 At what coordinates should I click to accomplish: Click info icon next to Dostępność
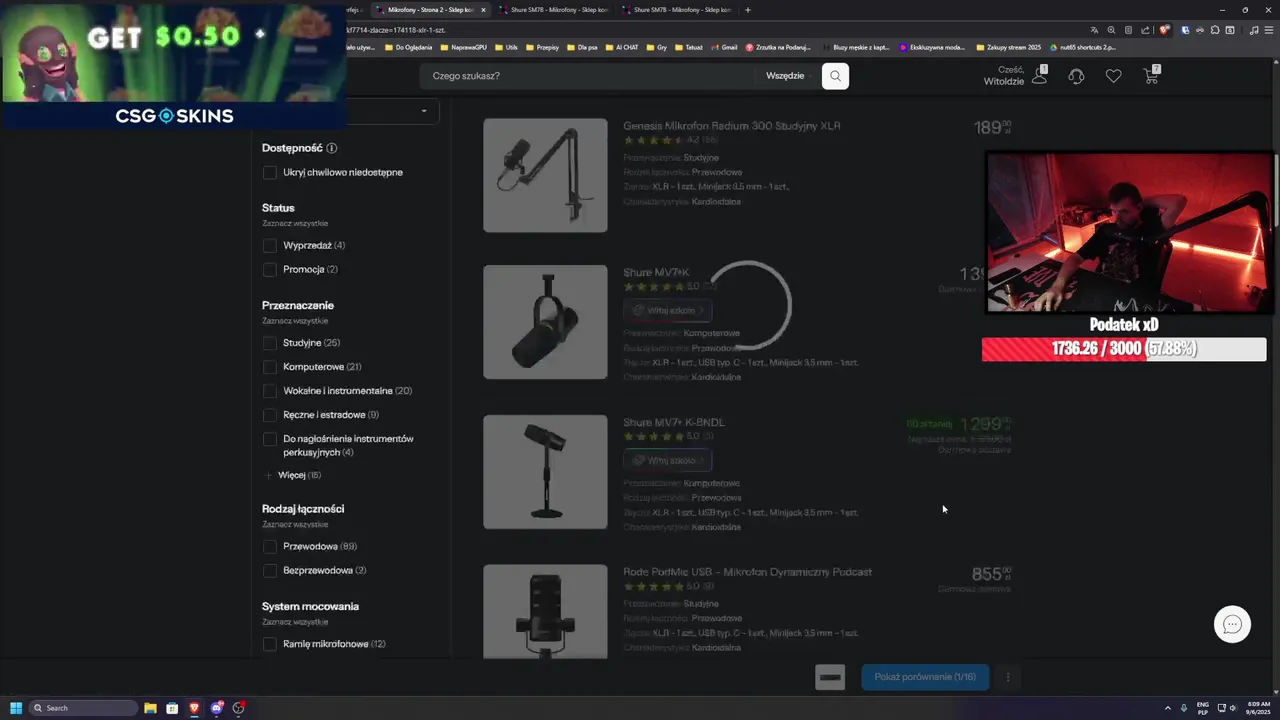[332, 148]
